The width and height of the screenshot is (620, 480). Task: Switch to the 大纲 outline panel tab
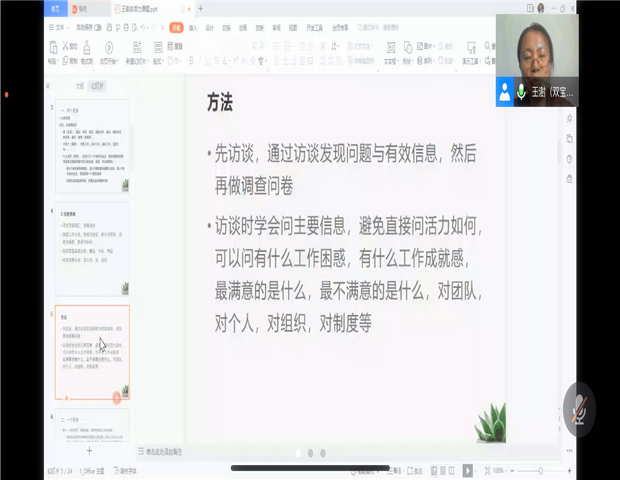tap(79, 87)
